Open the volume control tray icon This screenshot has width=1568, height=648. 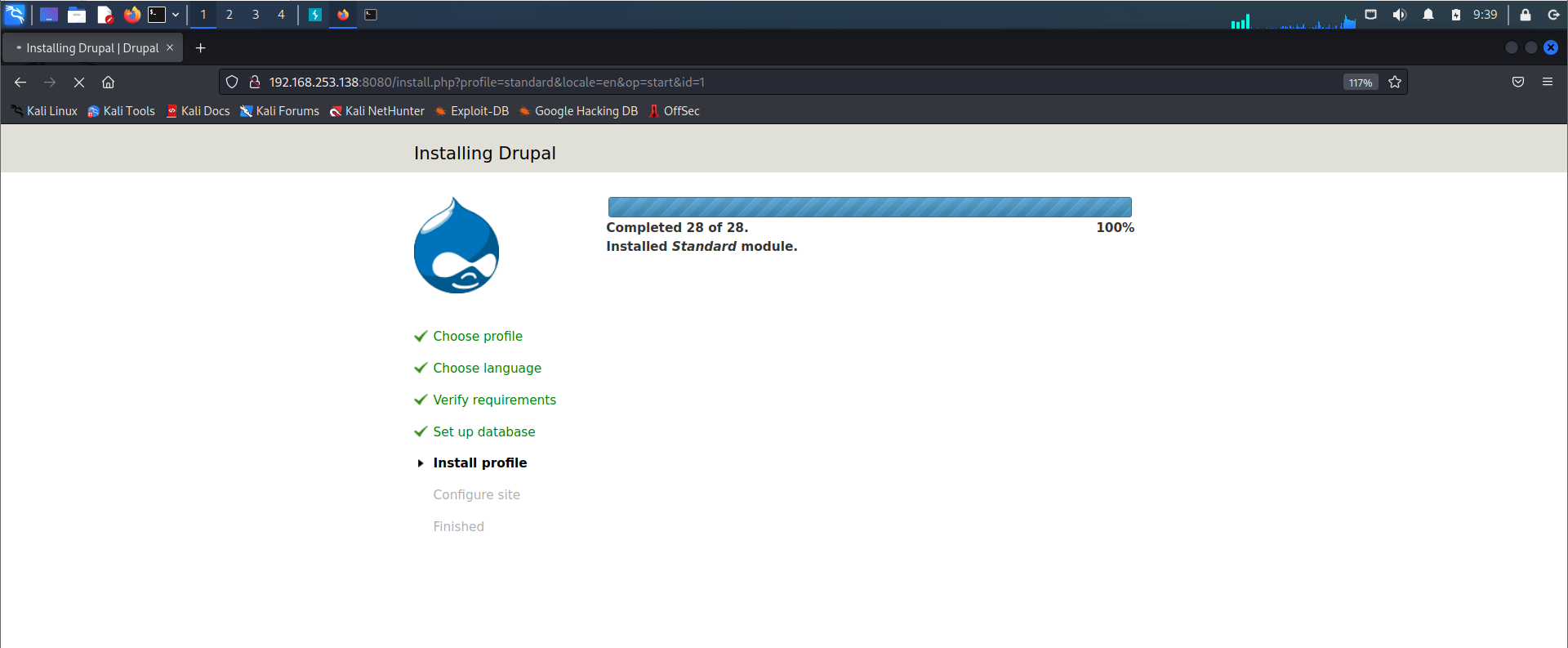point(1400,15)
